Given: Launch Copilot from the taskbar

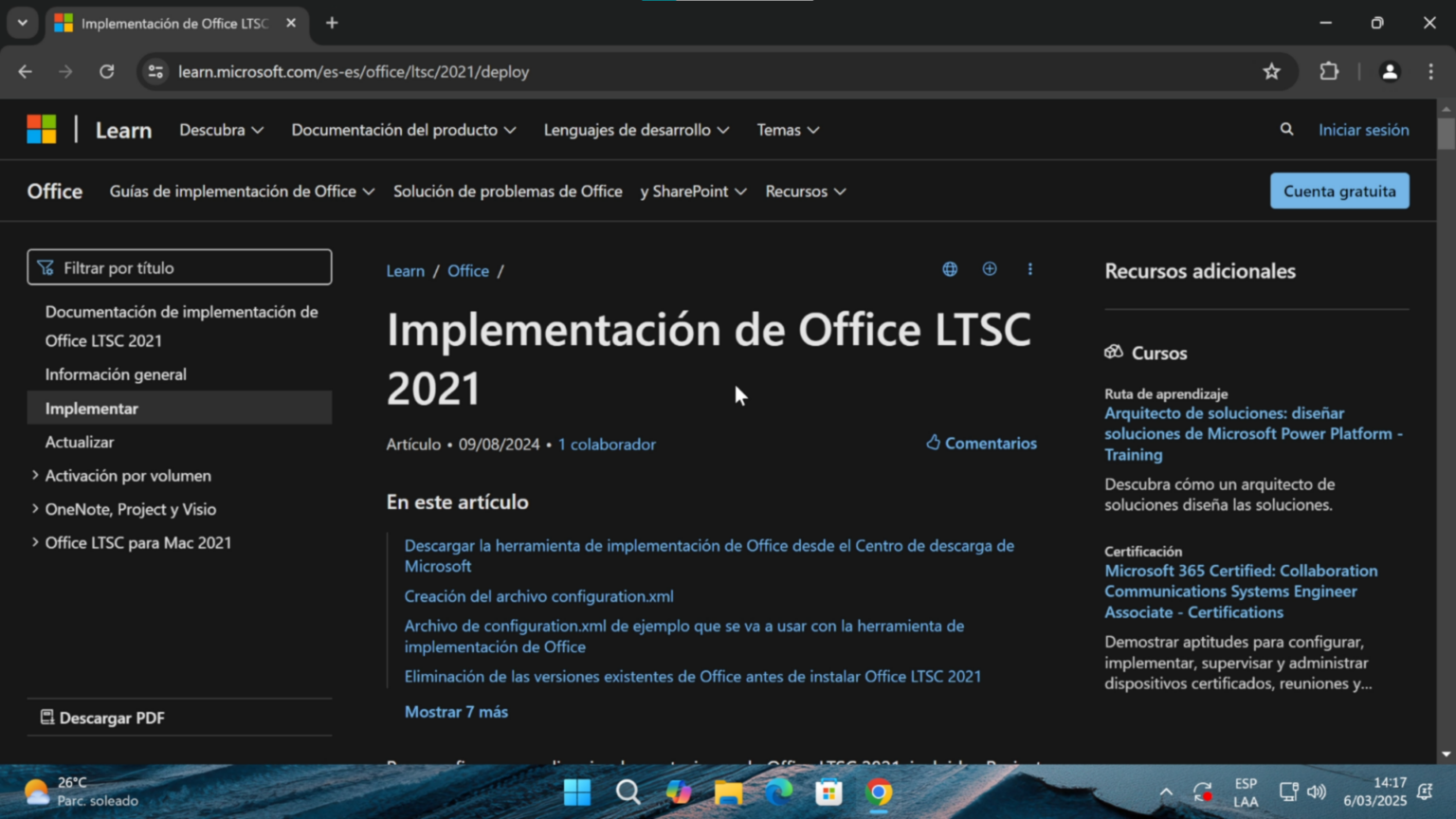Looking at the screenshot, I should [679, 792].
